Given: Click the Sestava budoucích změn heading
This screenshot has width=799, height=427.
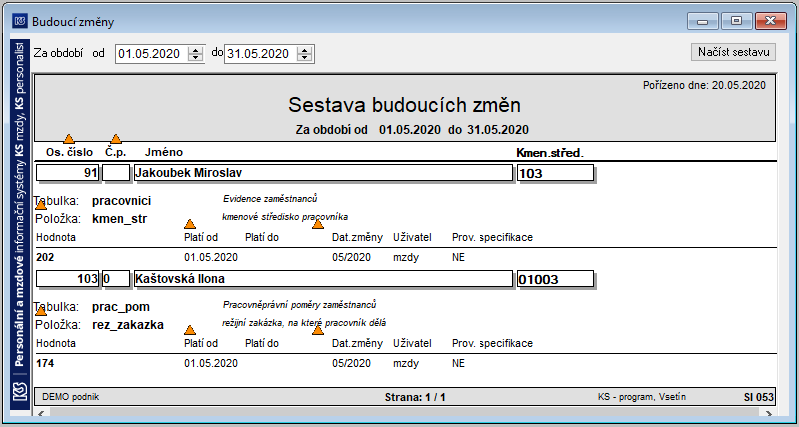Looking at the screenshot, I should point(405,105).
